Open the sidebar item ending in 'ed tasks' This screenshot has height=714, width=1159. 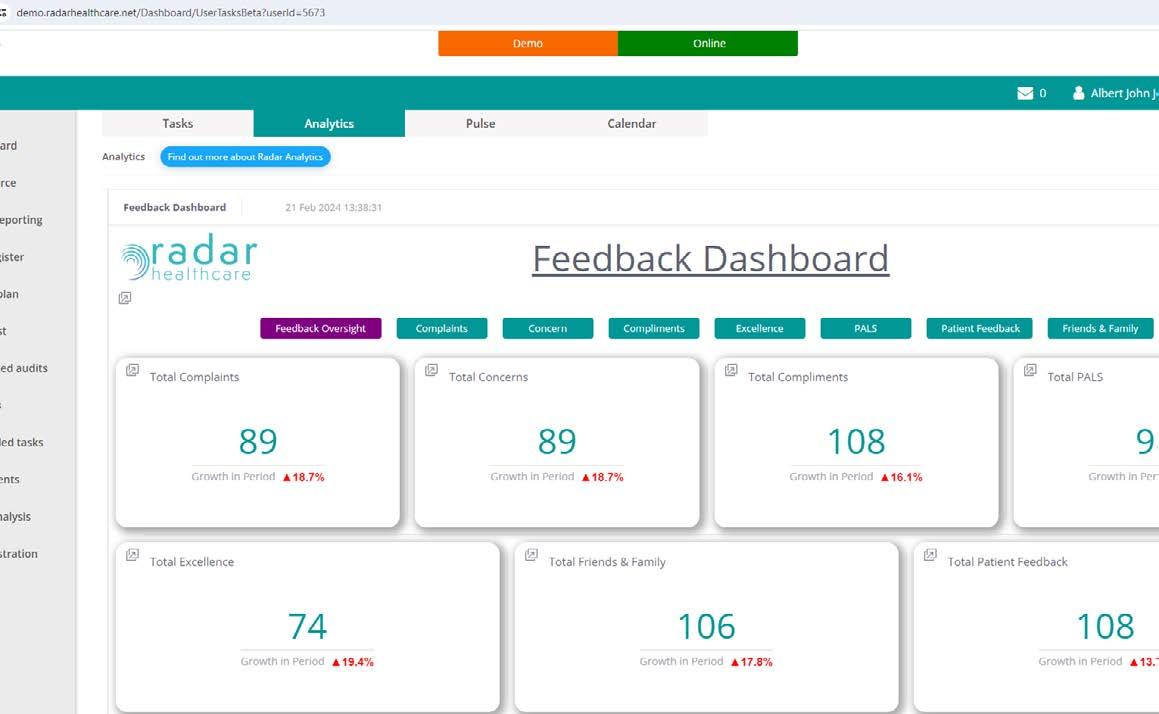coord(22,442)
